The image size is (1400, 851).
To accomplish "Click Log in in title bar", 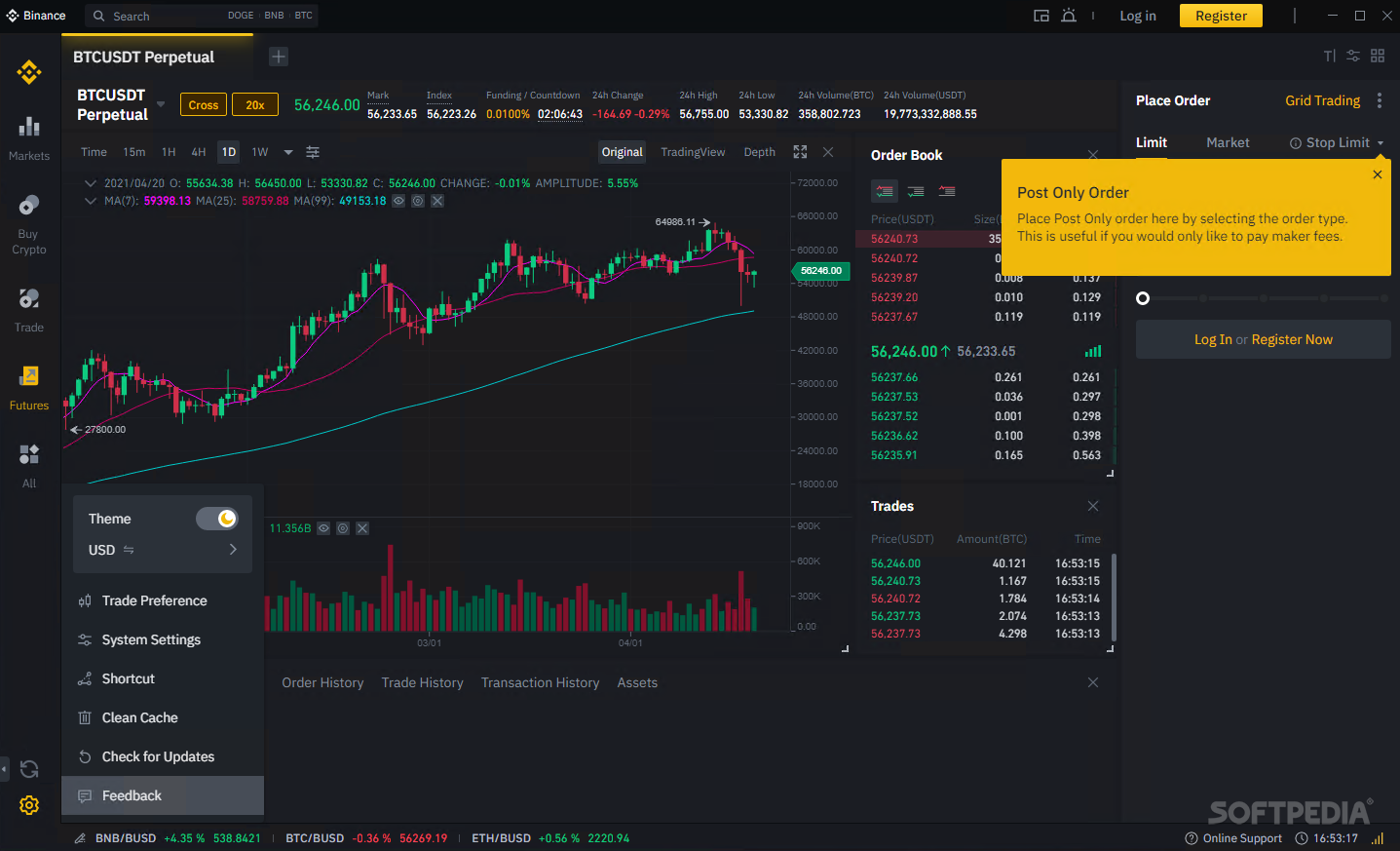I will [1138, 16].
